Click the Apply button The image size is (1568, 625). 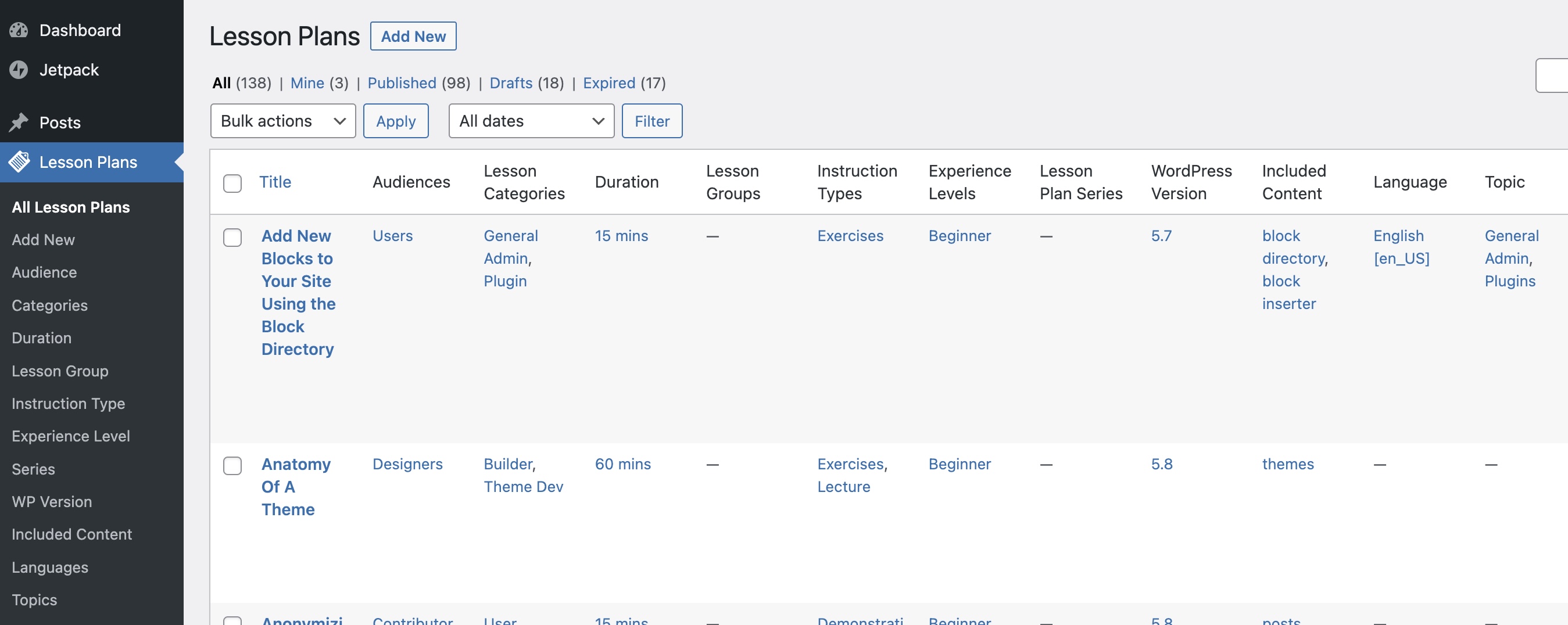click(396, 120)
